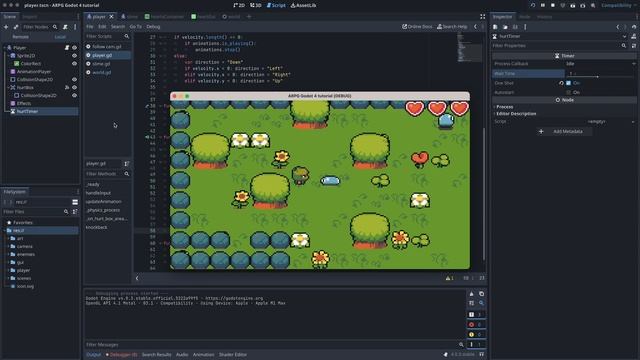Revert the One Shot property
The width and height of the screenshot is (640, 360).
point(561,83)
